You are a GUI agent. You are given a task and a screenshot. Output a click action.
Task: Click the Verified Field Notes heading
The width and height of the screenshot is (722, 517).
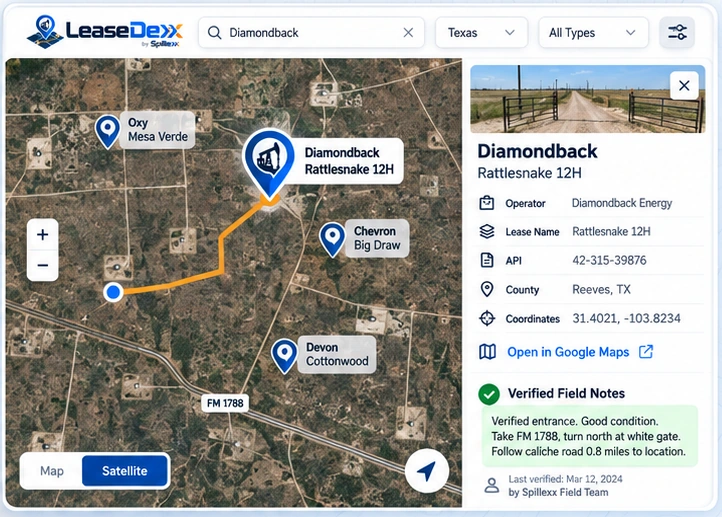point(566,394)
